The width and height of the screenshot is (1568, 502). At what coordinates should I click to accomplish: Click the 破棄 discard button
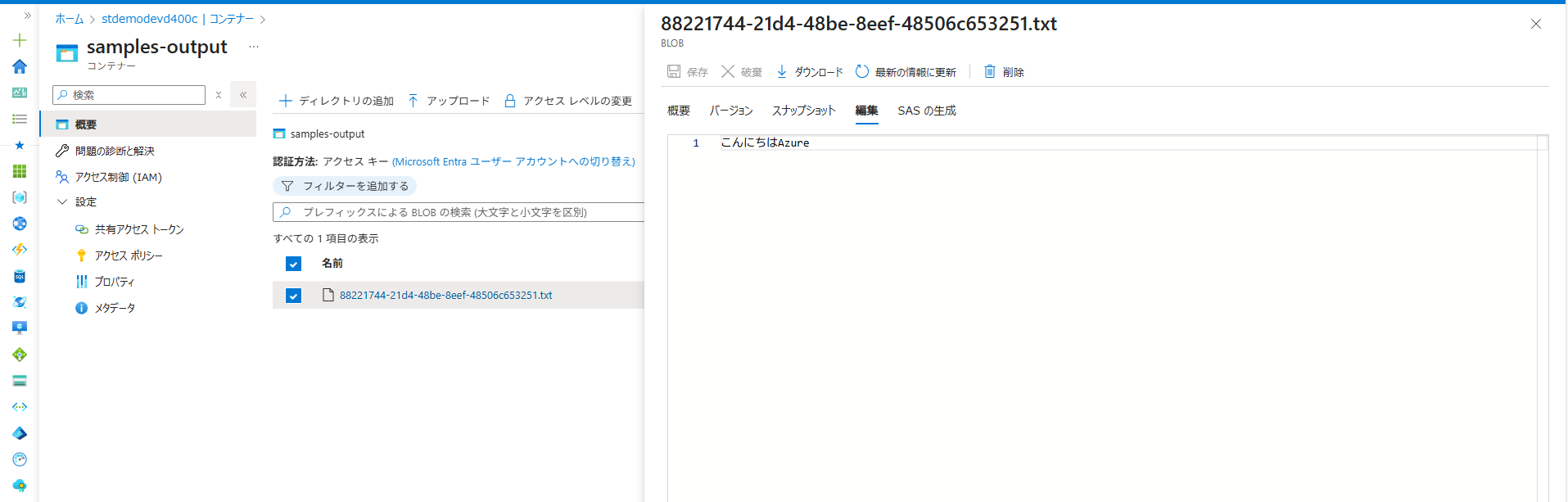click(741, 72)
